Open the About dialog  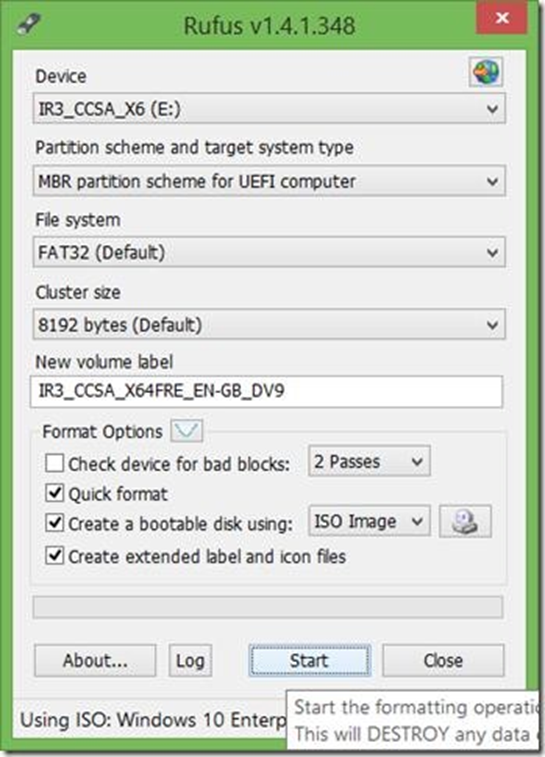point(95,660)
